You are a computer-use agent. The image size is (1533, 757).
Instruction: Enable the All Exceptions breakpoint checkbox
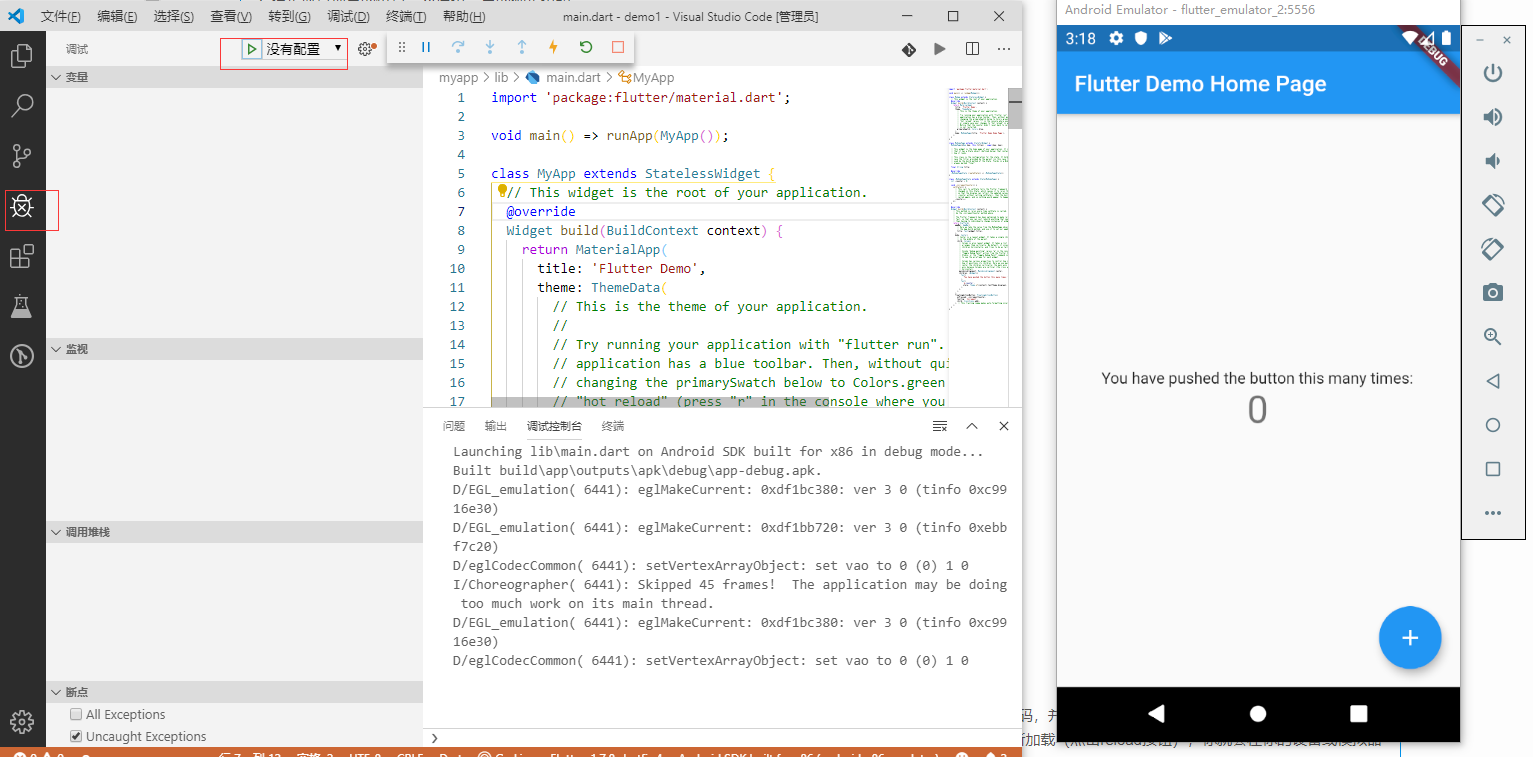click(76, 714)
